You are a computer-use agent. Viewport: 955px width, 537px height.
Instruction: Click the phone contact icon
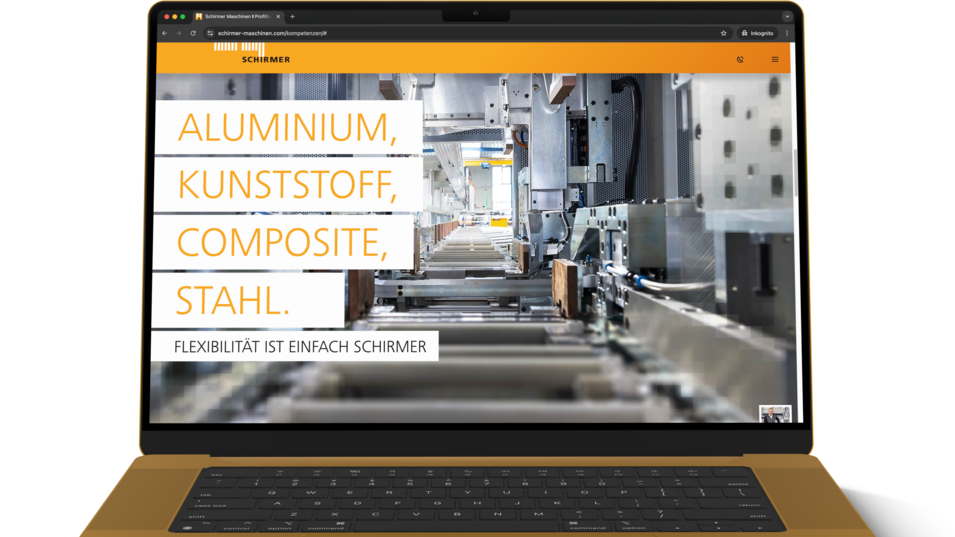[740, 60]
